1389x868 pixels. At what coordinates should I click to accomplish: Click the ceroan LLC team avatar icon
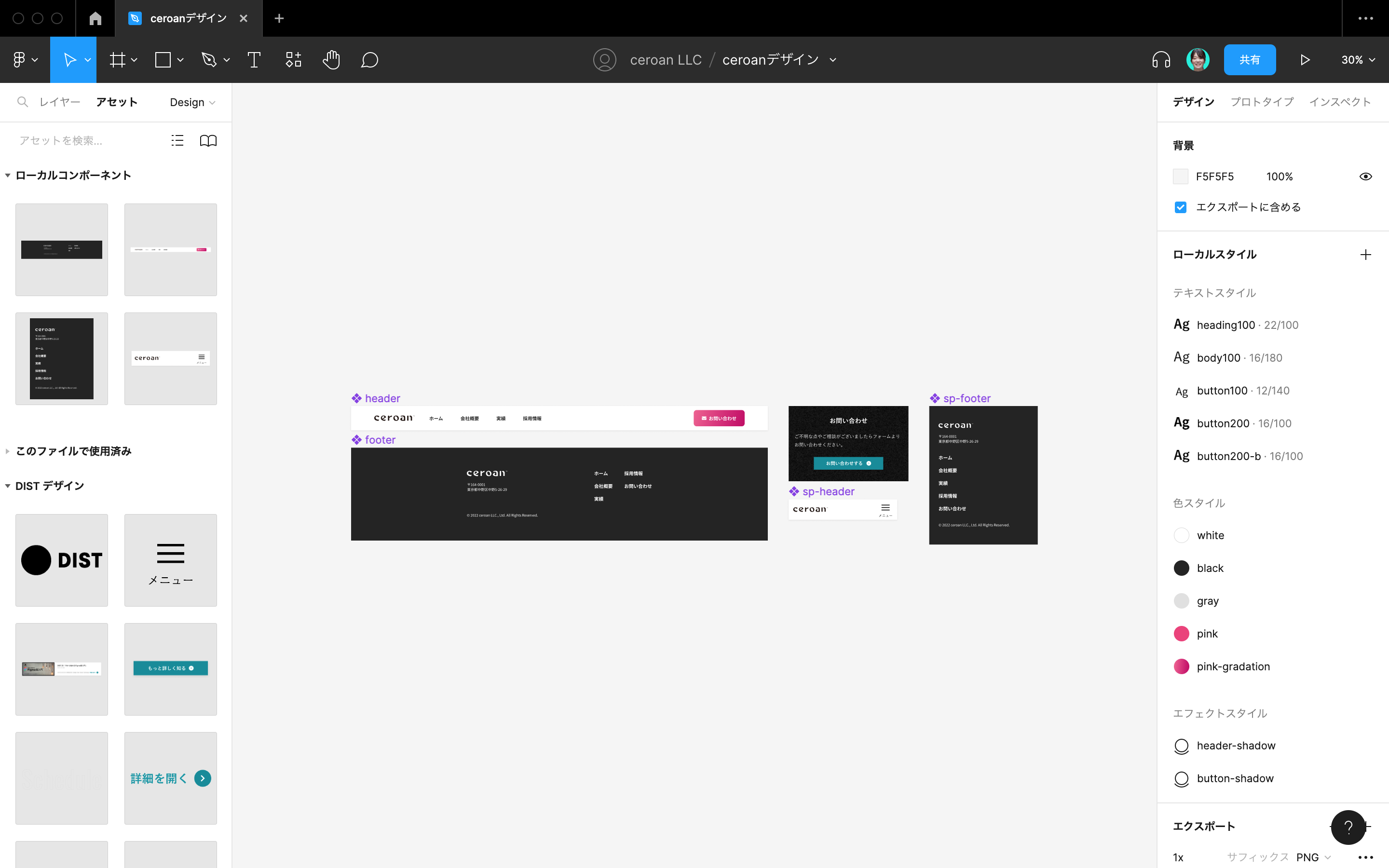pyautogui.click(x=604, y=60)
